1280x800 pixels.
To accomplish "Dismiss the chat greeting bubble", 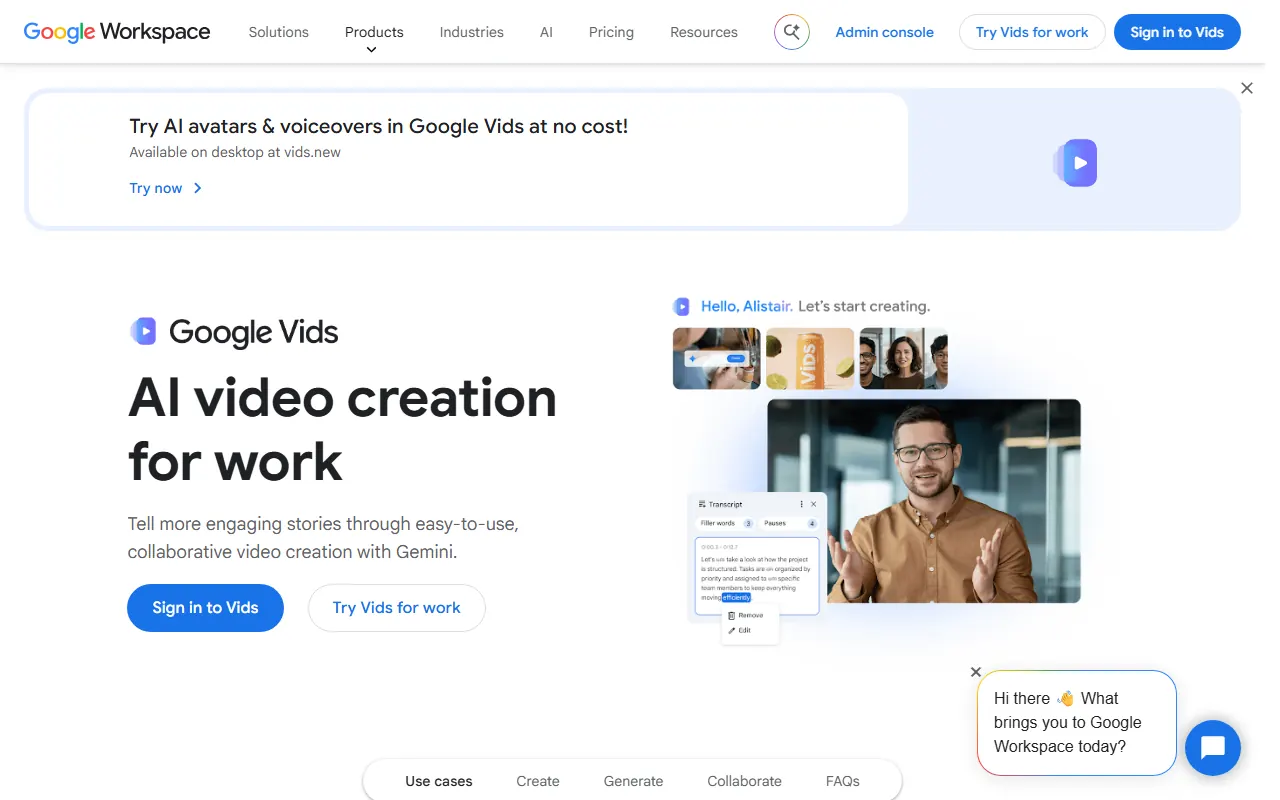I will pyautogui.click(x=976, y=672).
